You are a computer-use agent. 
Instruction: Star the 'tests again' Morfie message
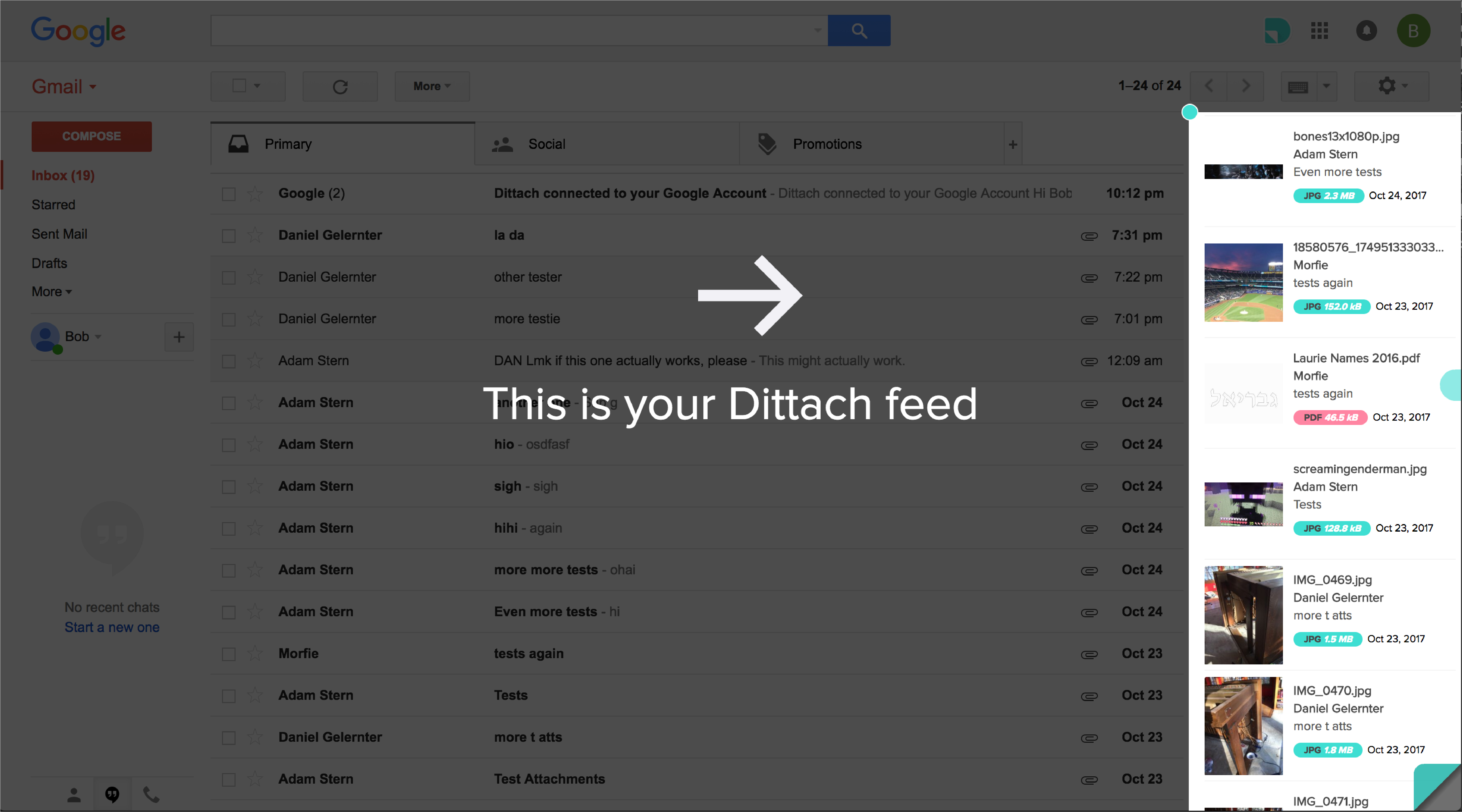click(255, 654)
